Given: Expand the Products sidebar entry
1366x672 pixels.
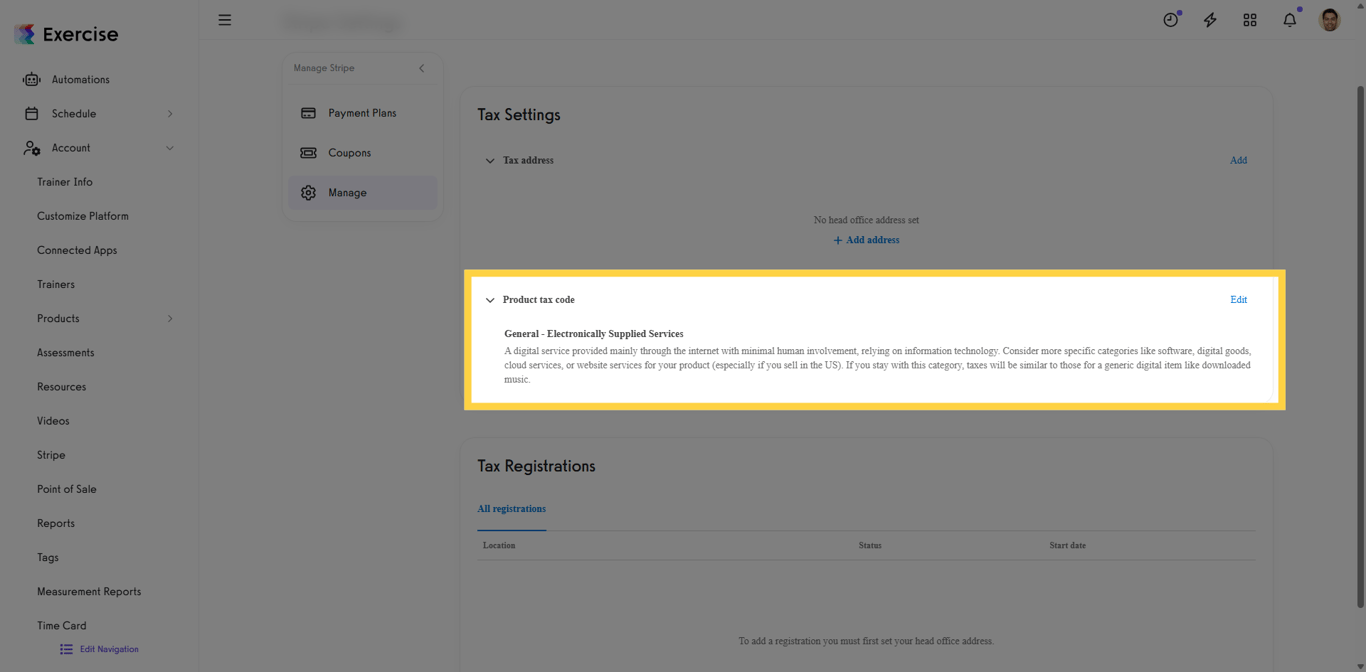Looking at the screenshot, I should coord(170,318).
